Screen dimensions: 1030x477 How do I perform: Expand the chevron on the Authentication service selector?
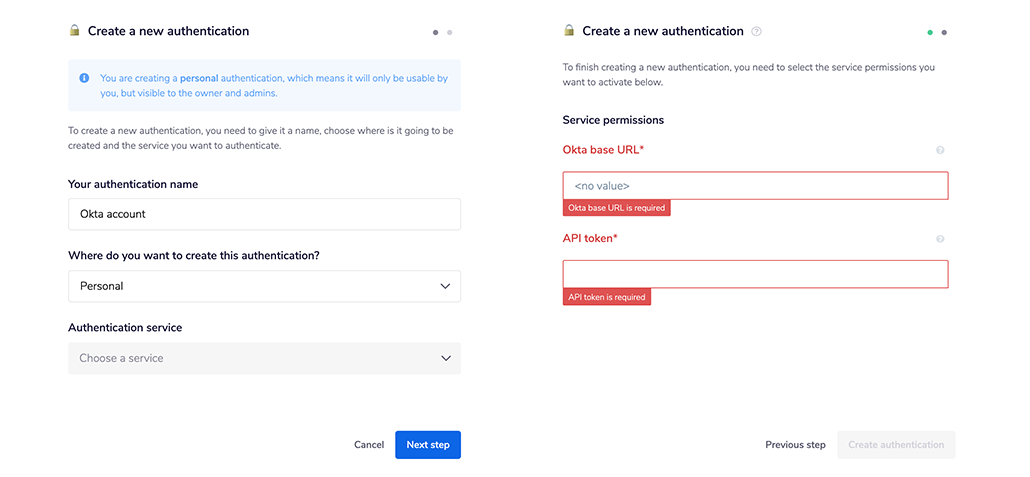(445, 358)
